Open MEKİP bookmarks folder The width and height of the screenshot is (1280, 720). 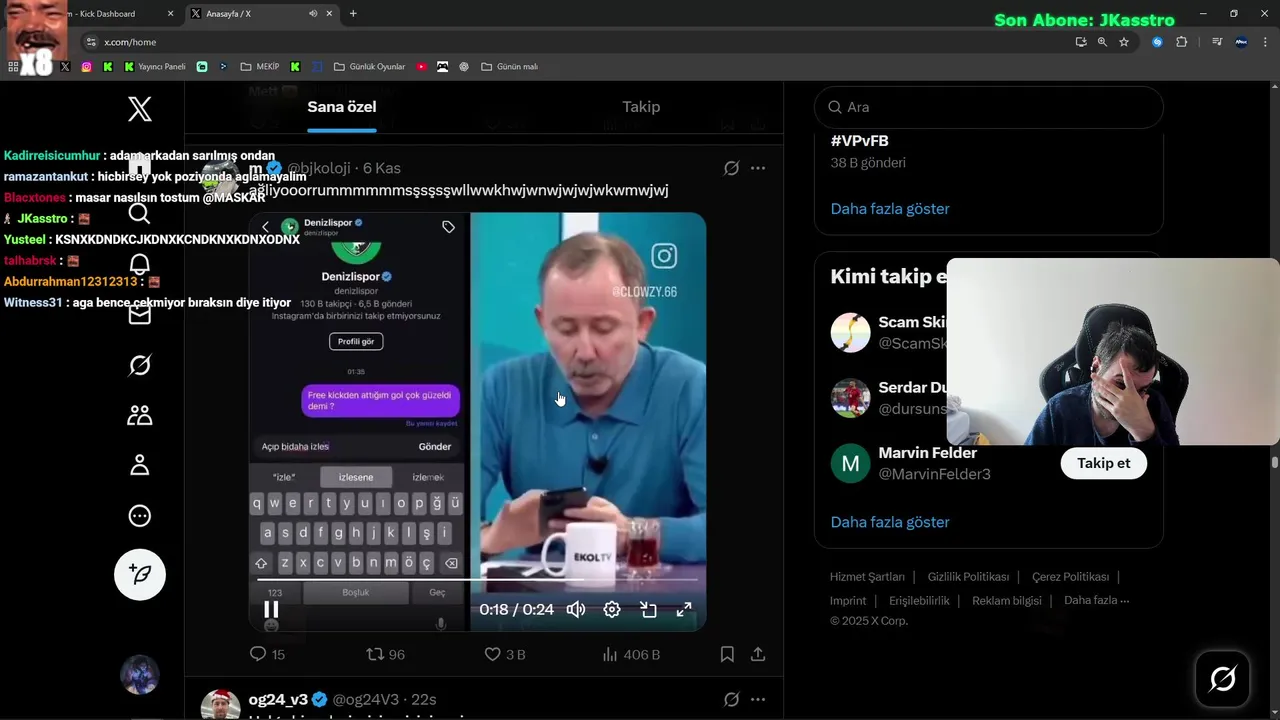point(260,67)
